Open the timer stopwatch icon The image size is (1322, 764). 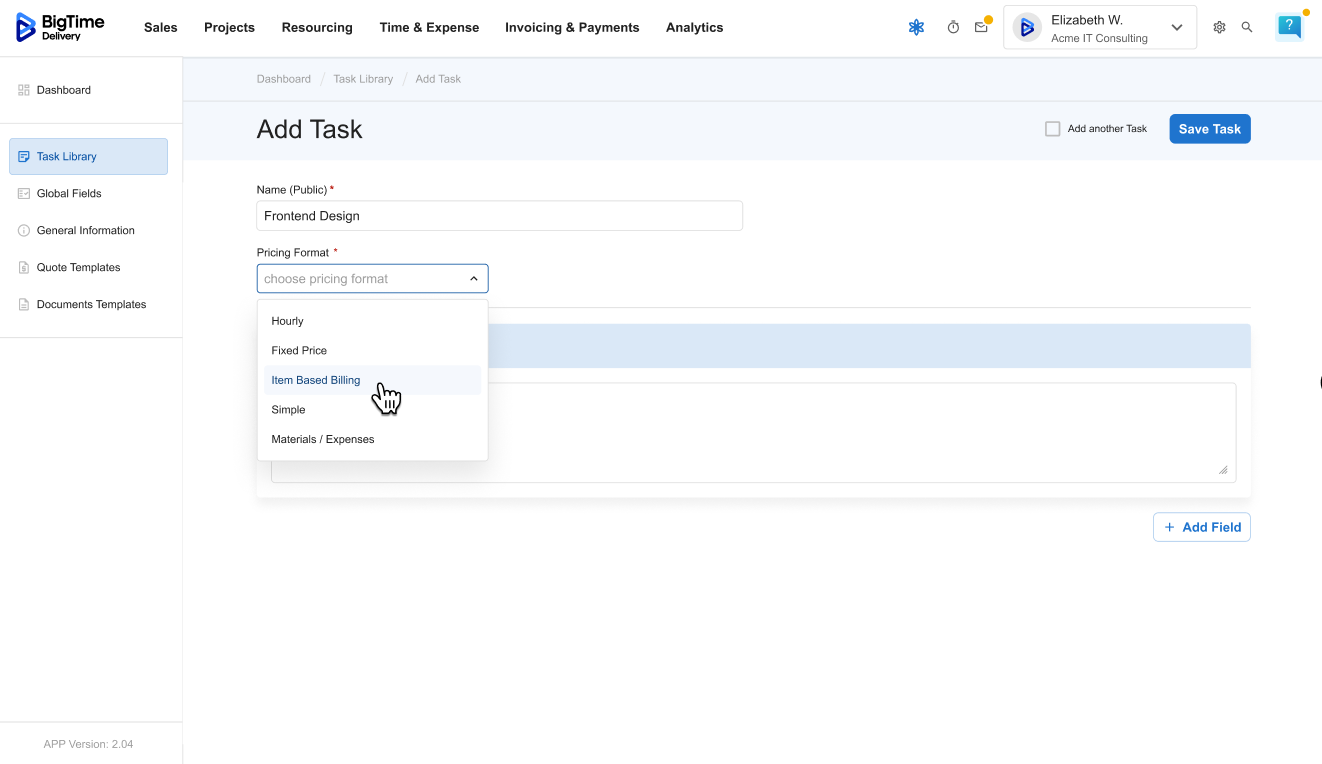(x=953, y=28)
